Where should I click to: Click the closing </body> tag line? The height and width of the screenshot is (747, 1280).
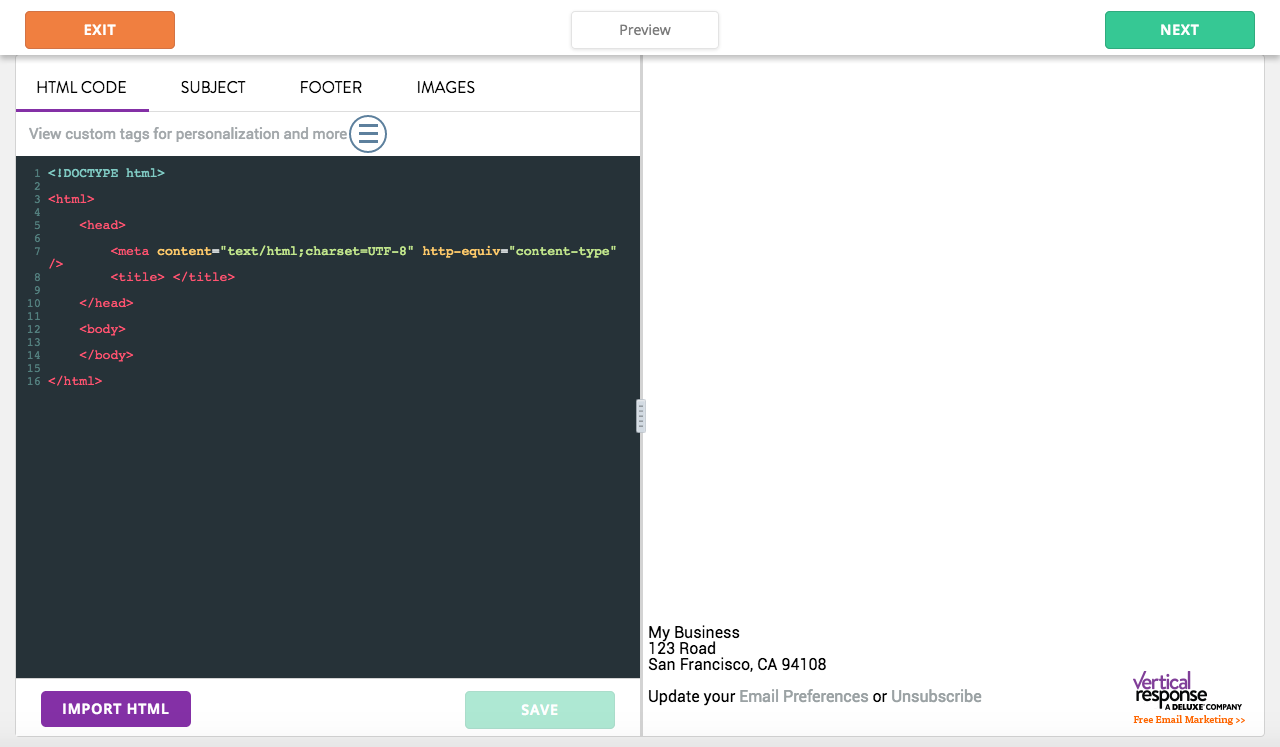[x=106, y=355]
